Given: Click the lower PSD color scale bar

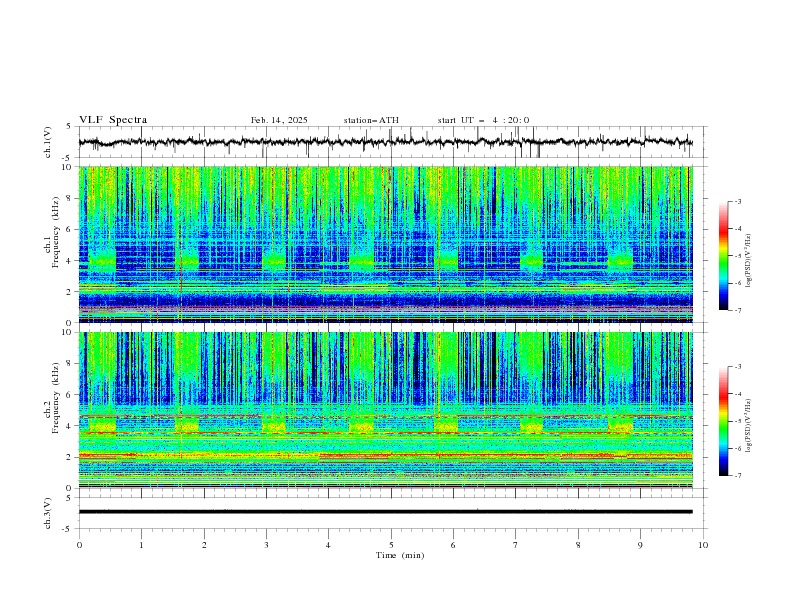Looking at the screenshot, I should pyautogui.click(x=723, y=421).
